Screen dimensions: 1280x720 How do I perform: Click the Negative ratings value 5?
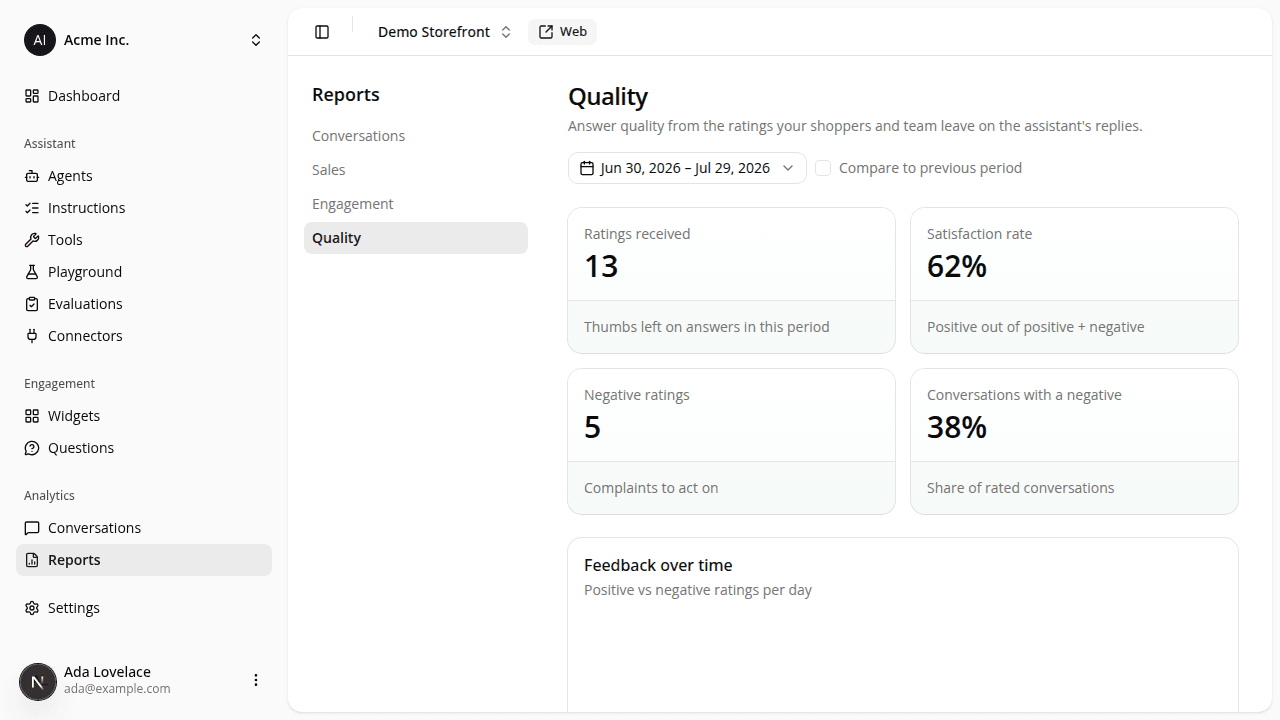593,427
